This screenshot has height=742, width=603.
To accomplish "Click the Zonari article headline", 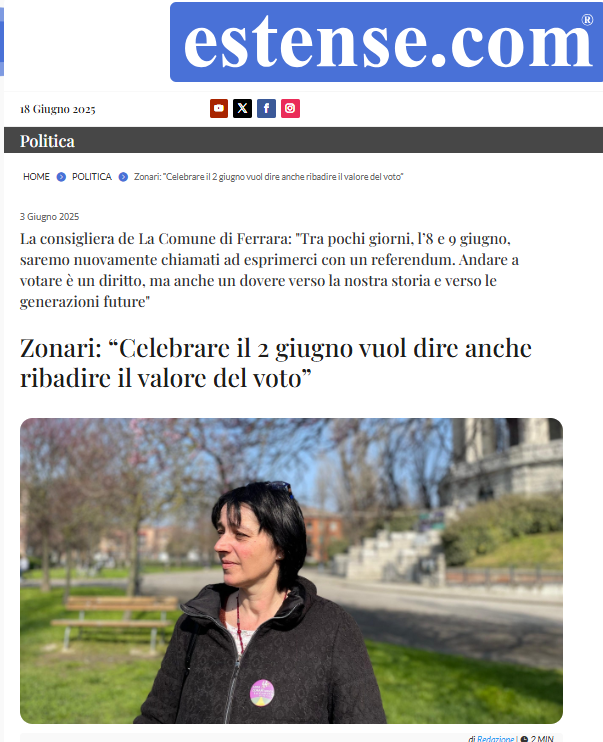I will coord(275,363).
